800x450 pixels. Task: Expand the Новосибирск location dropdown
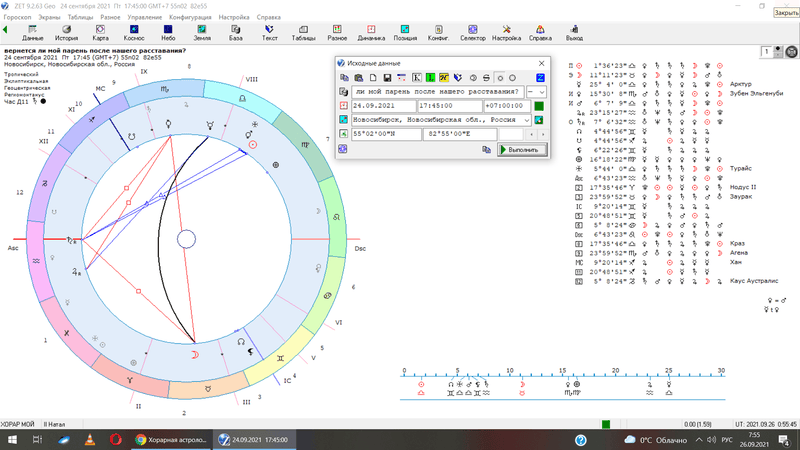pyautogui.click(x=527, y=120)
